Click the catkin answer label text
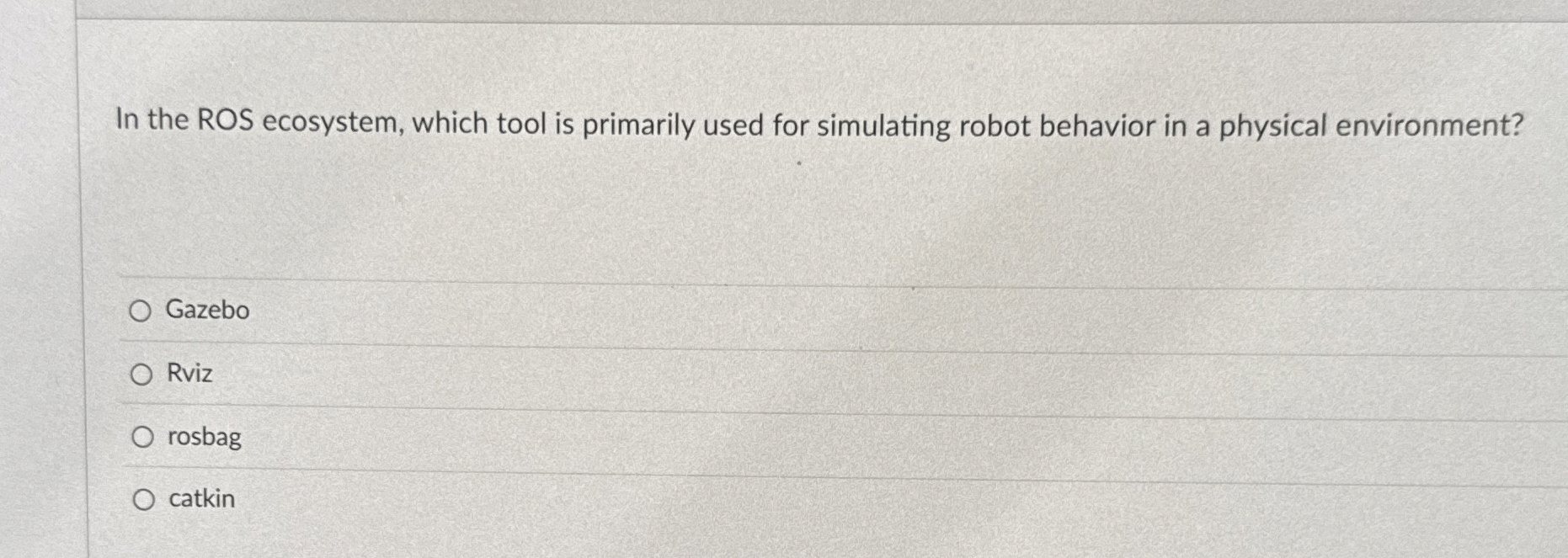Image resolution: width=1568 pixels, height=558 pixels. point(200,498)
